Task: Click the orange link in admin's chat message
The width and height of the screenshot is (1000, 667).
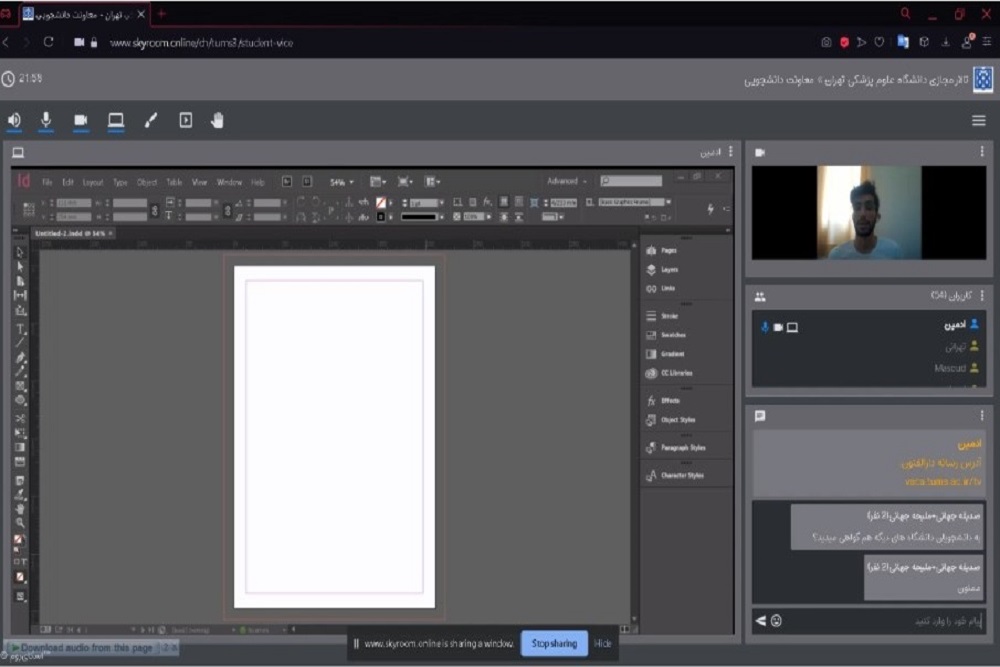Action: pyautogui.click(x=943, y=481)
